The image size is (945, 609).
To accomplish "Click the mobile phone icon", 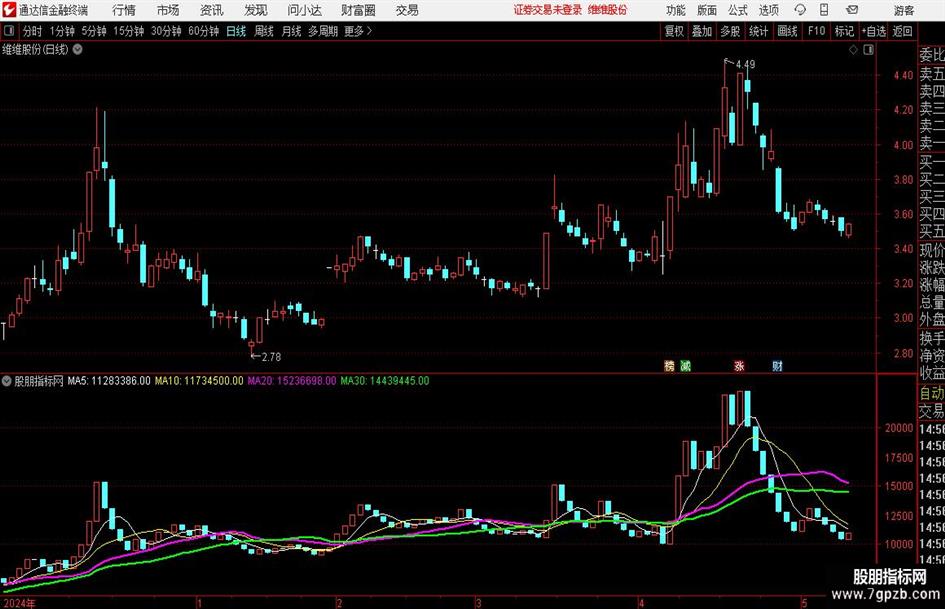I will pyautogui.click(x=824, y=10).
